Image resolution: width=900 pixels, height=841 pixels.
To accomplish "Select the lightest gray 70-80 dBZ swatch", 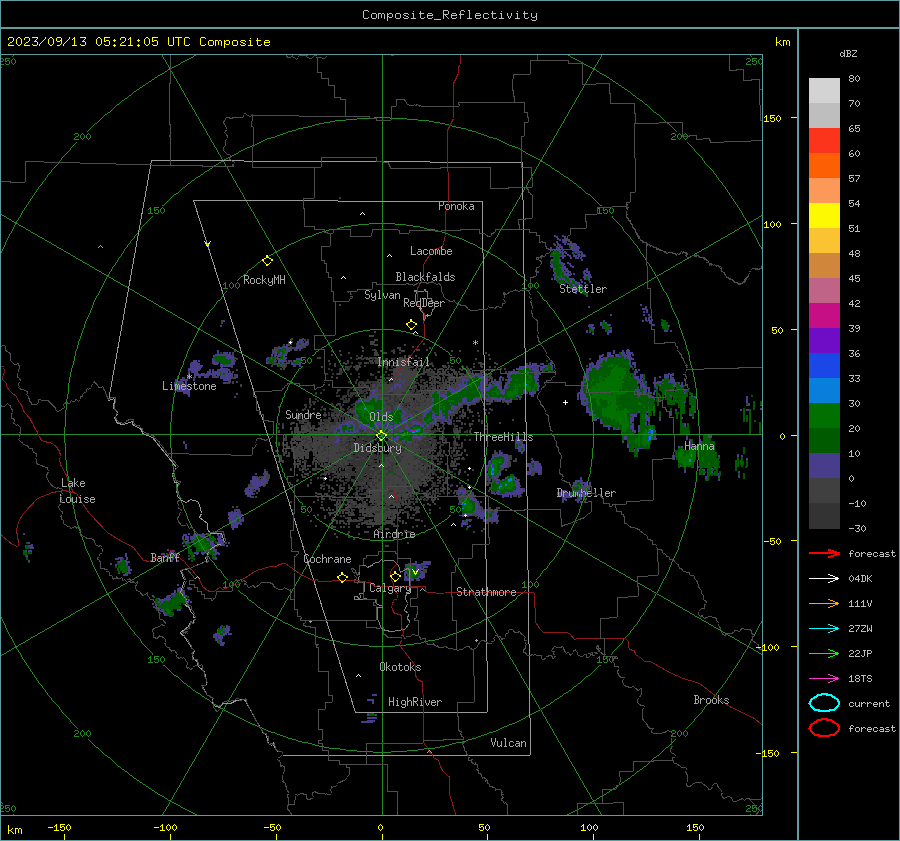I will (x=824, y=90).
